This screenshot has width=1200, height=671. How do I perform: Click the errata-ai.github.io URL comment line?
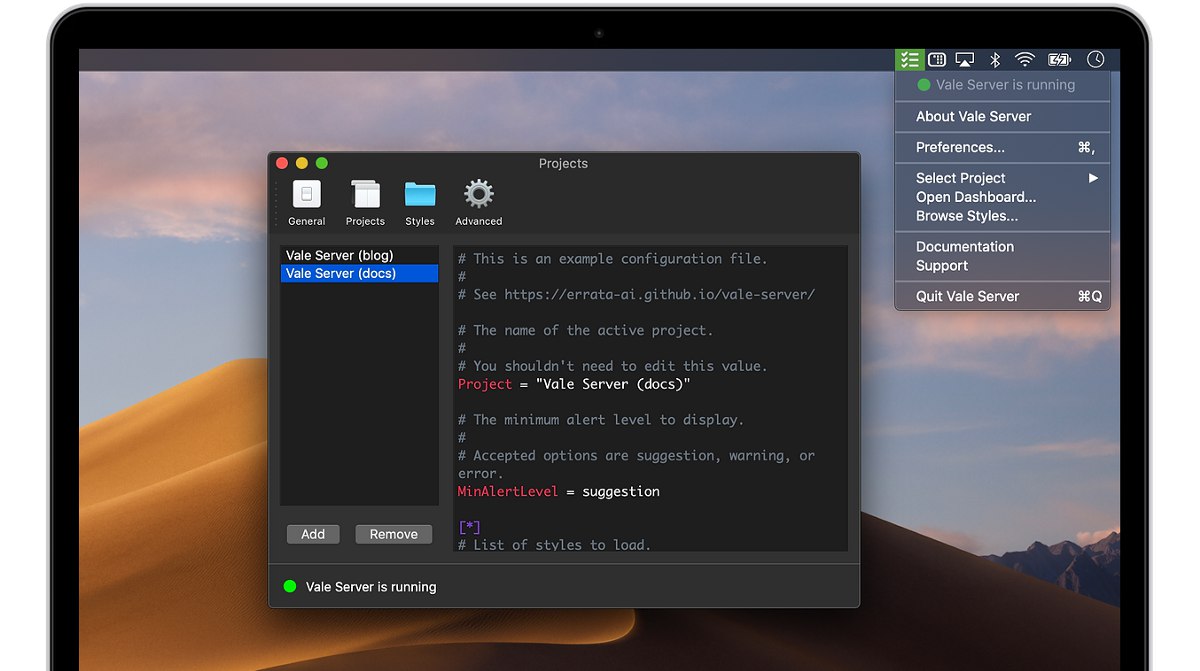coord(636,294)
